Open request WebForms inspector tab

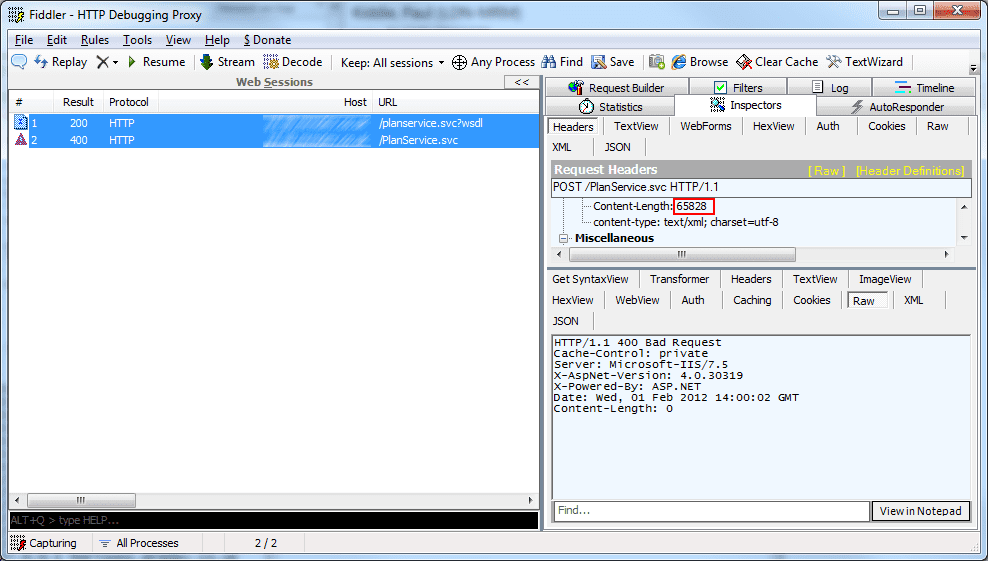coord(706,126)
